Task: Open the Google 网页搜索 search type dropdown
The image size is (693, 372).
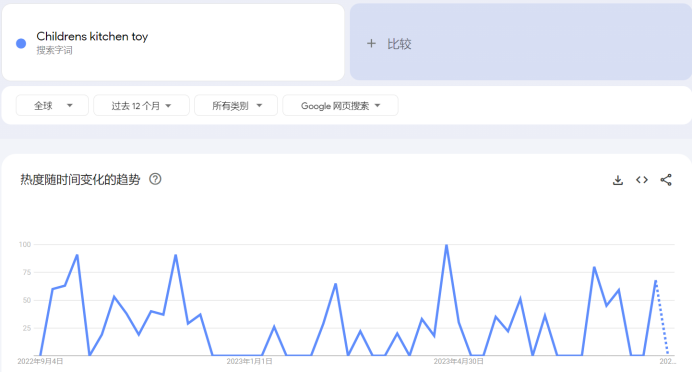Action: click(340, 106)
